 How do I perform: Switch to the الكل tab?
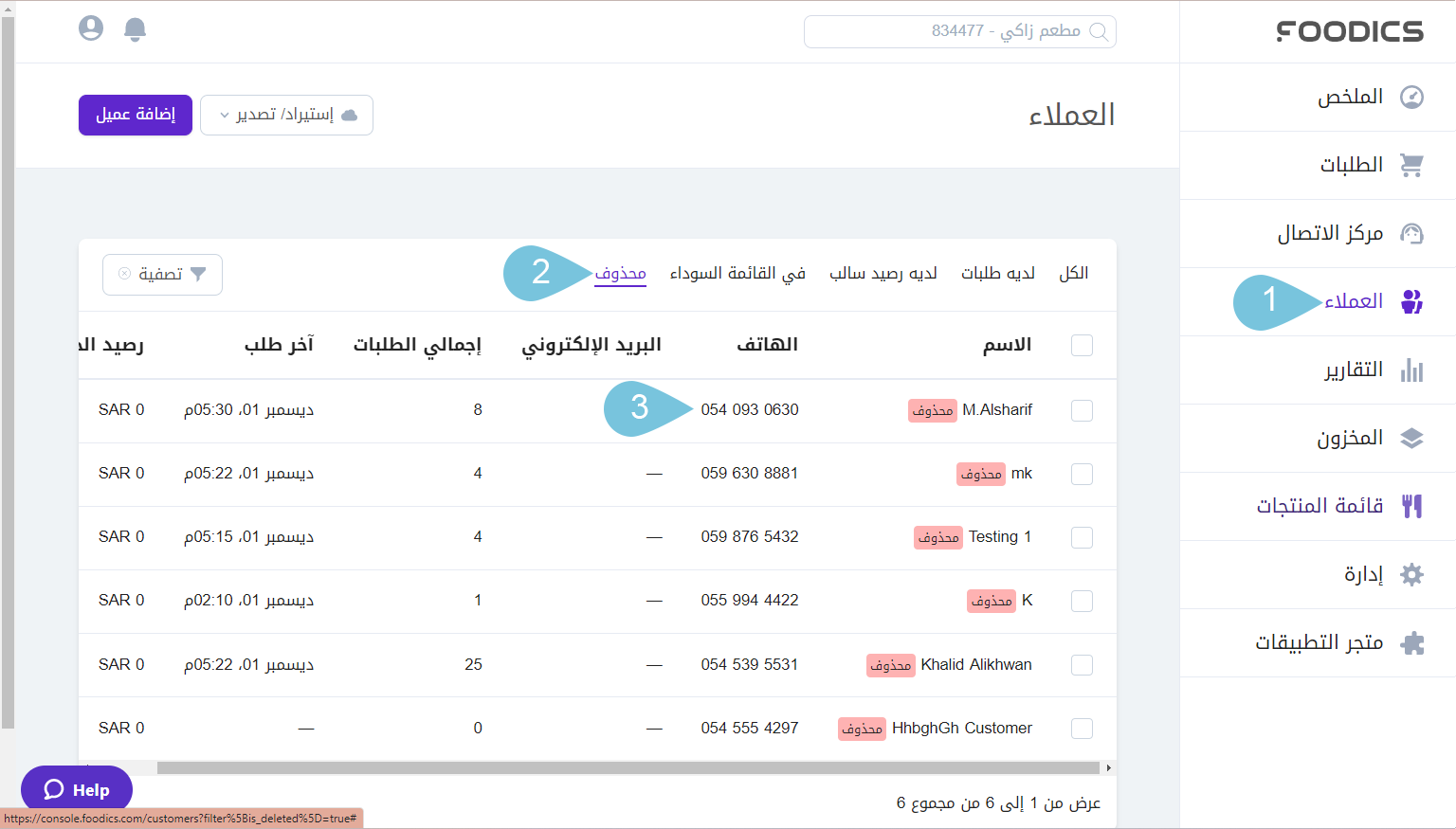1073,274
